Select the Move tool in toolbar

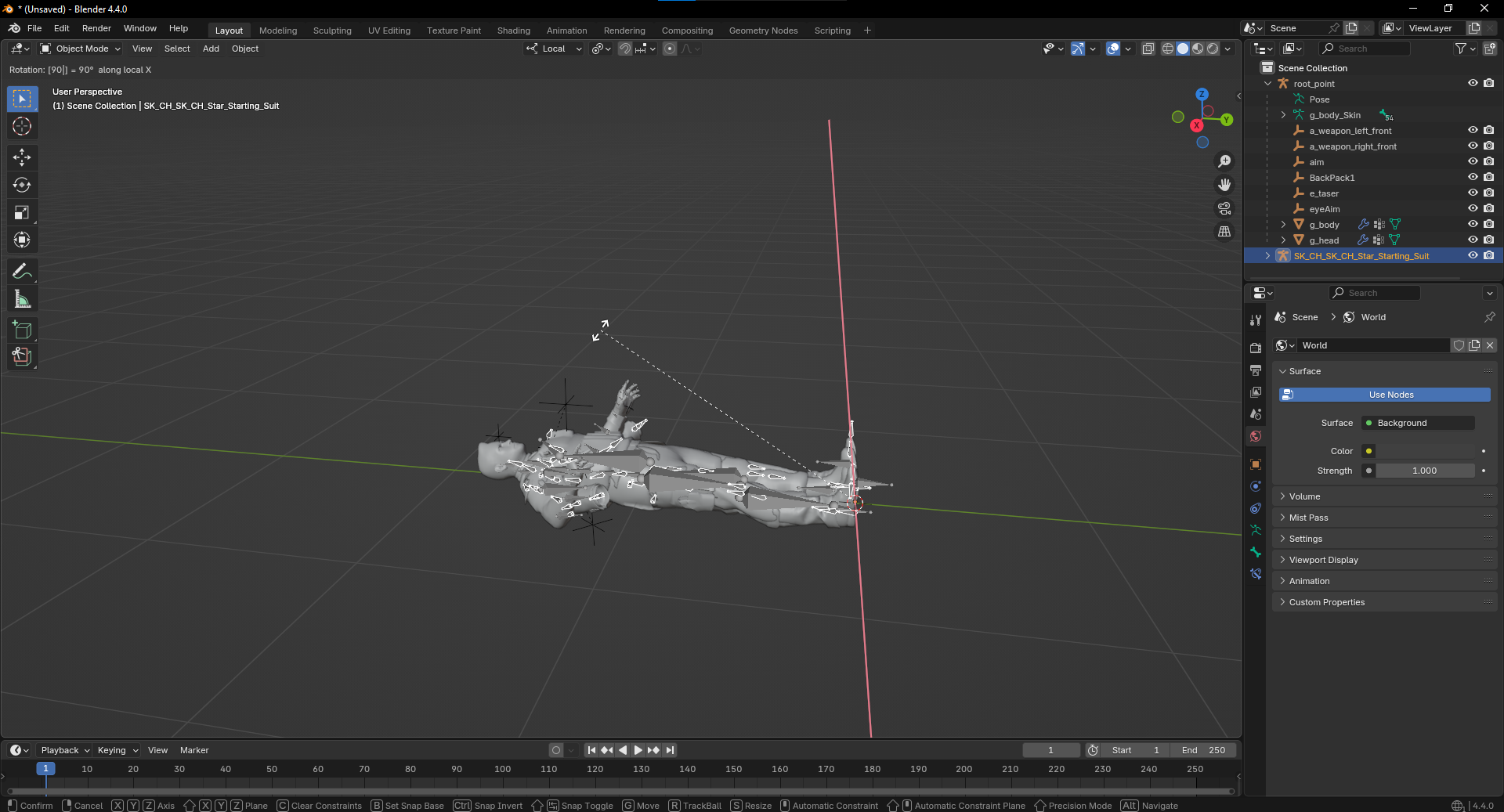tap(22, 157)
